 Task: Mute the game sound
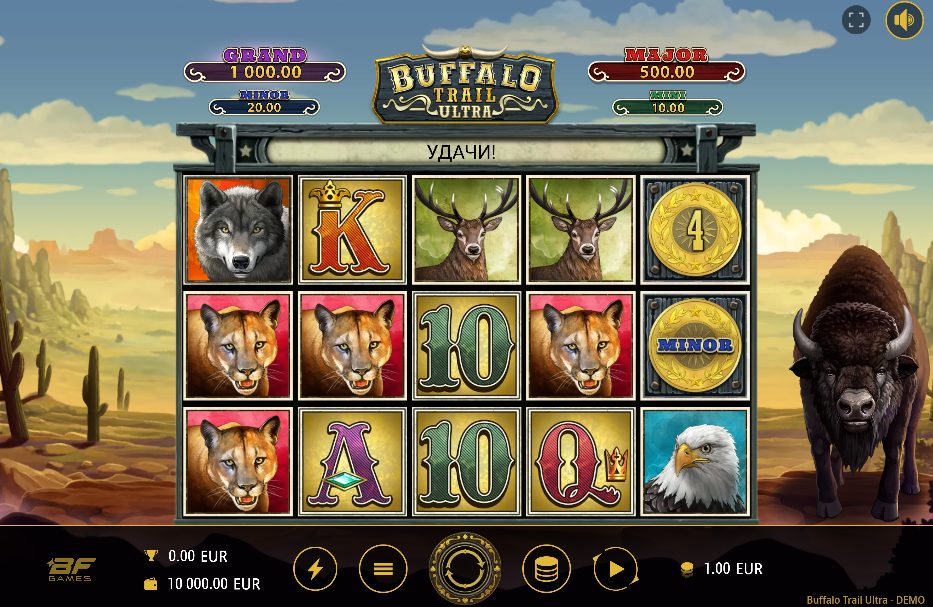coord(904,20)
